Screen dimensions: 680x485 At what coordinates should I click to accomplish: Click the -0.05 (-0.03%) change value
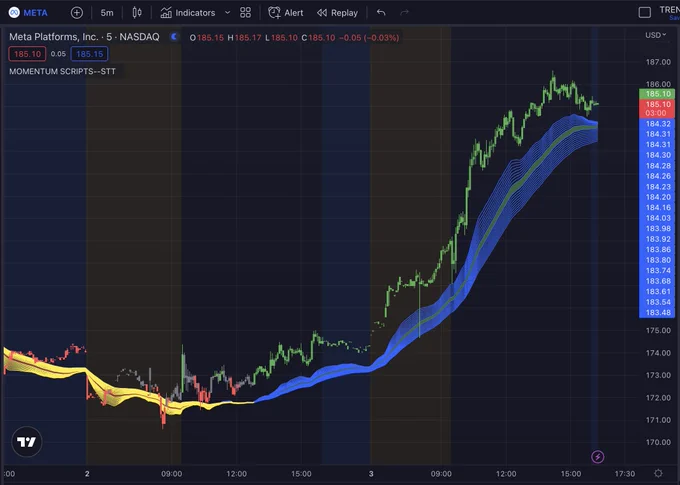369,38
